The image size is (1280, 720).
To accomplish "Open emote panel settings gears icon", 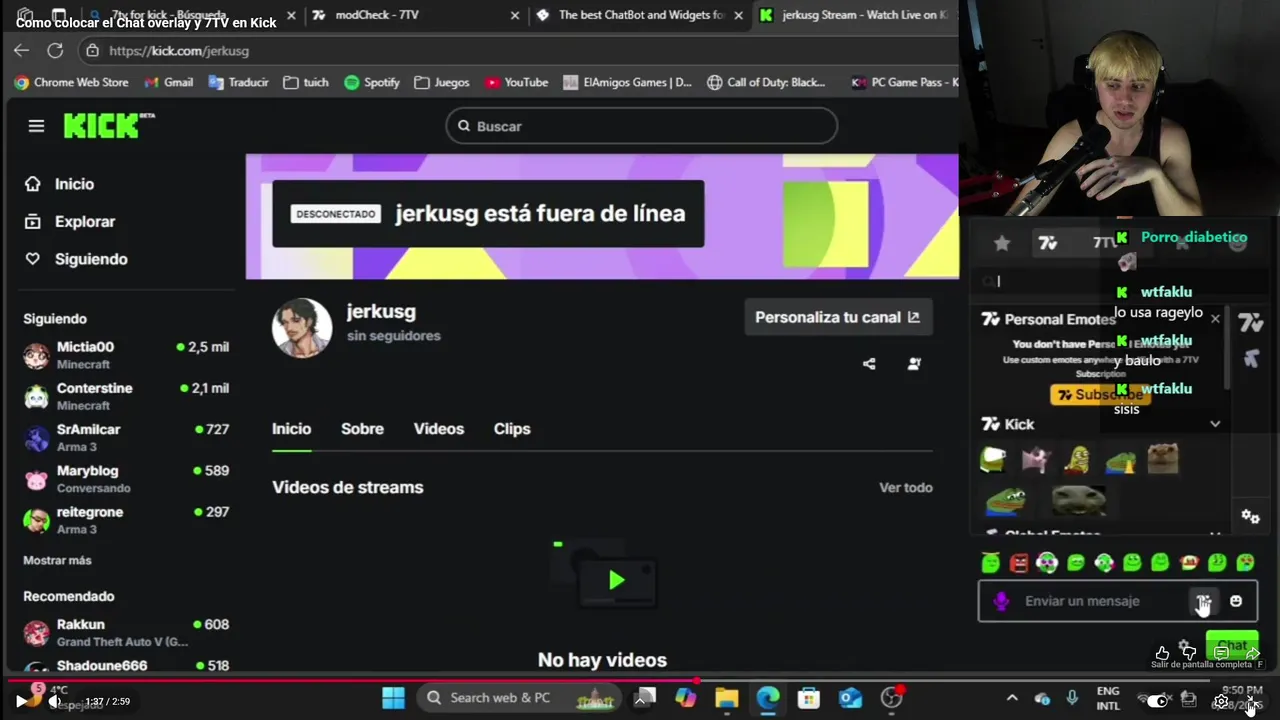I will [1250, 516].
